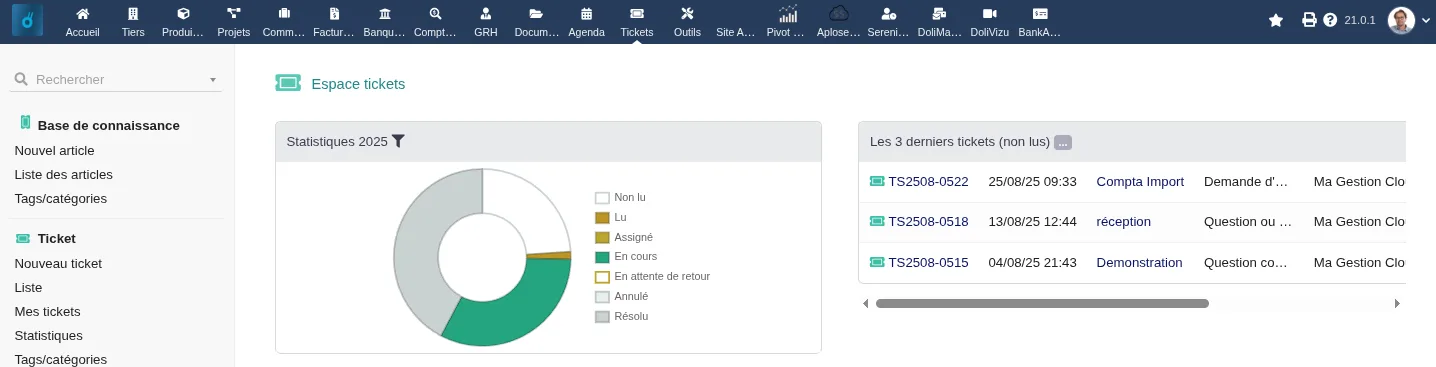This screenshot has height=367, width=1436.
Task: Open Base de connaissance section
Action: point(108,125)
